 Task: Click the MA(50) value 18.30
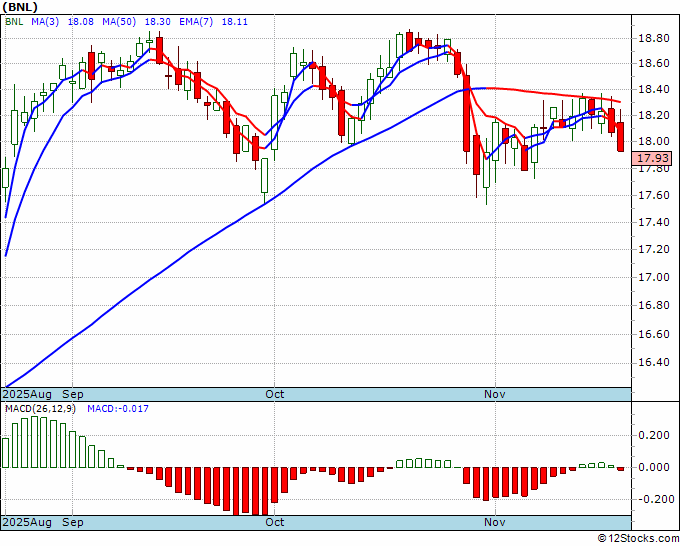(157, 22)
